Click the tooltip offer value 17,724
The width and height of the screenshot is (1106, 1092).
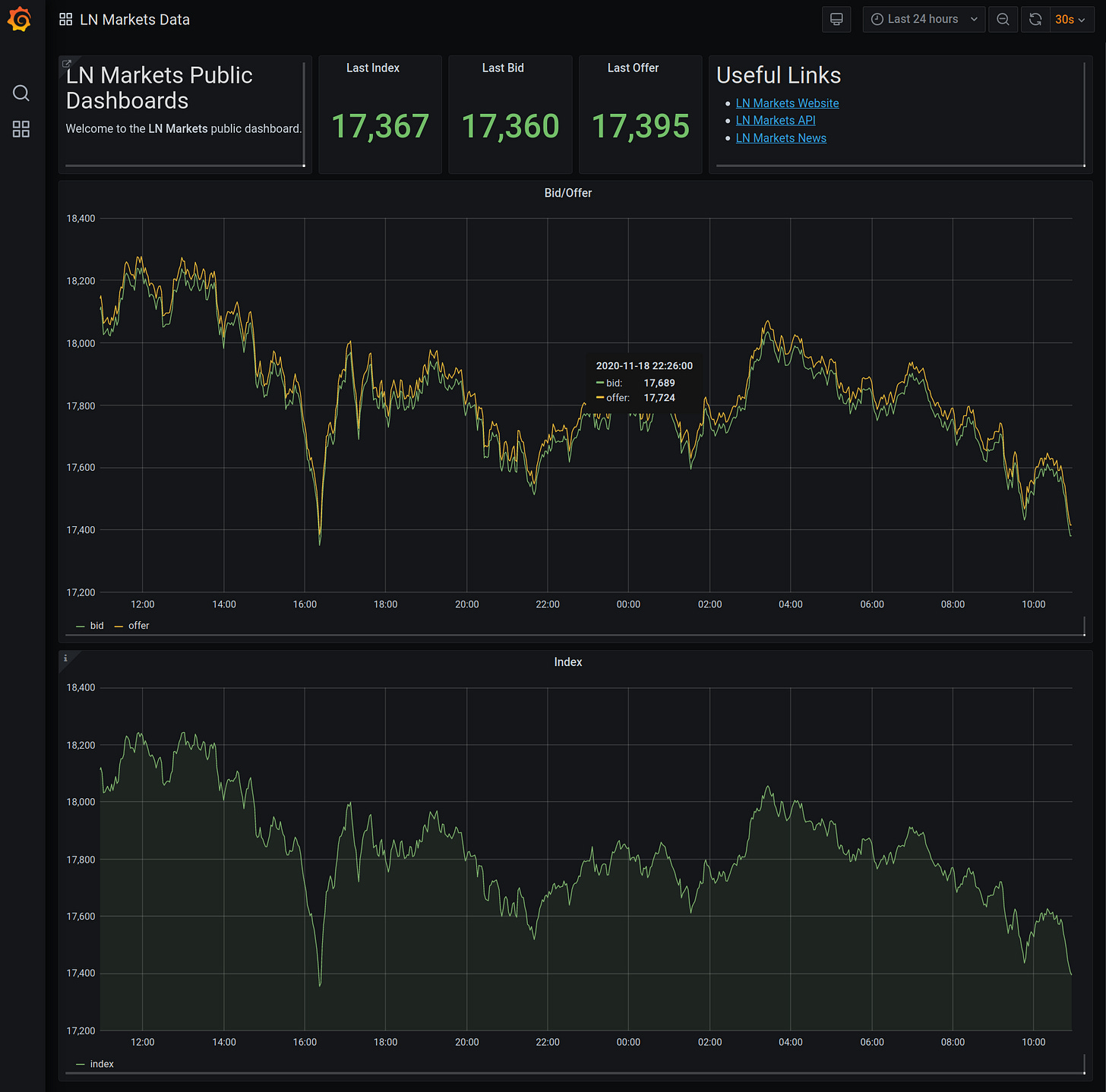click(x=659, y=398)
